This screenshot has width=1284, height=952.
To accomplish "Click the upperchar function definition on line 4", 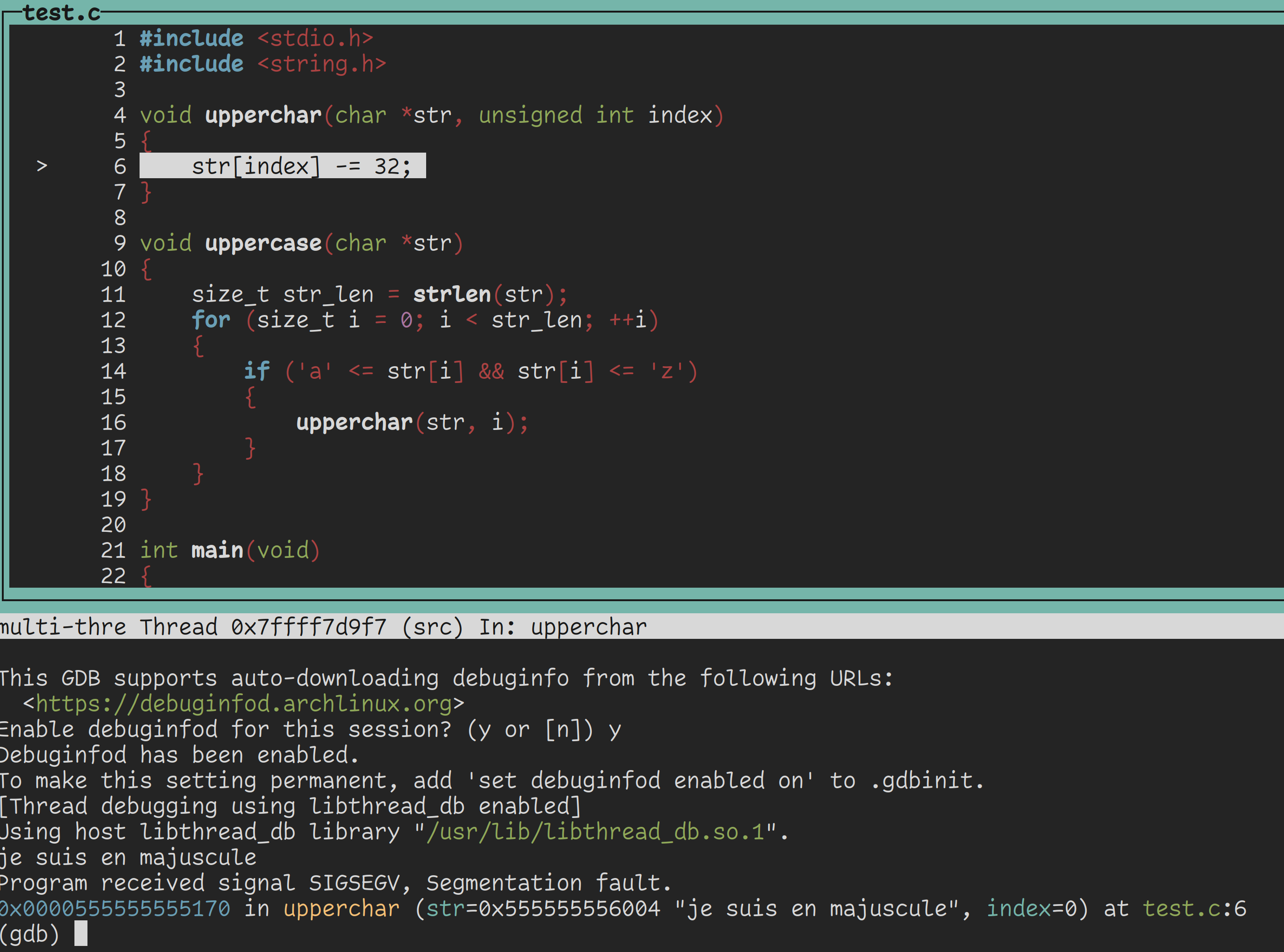I will tap(431, 115).
